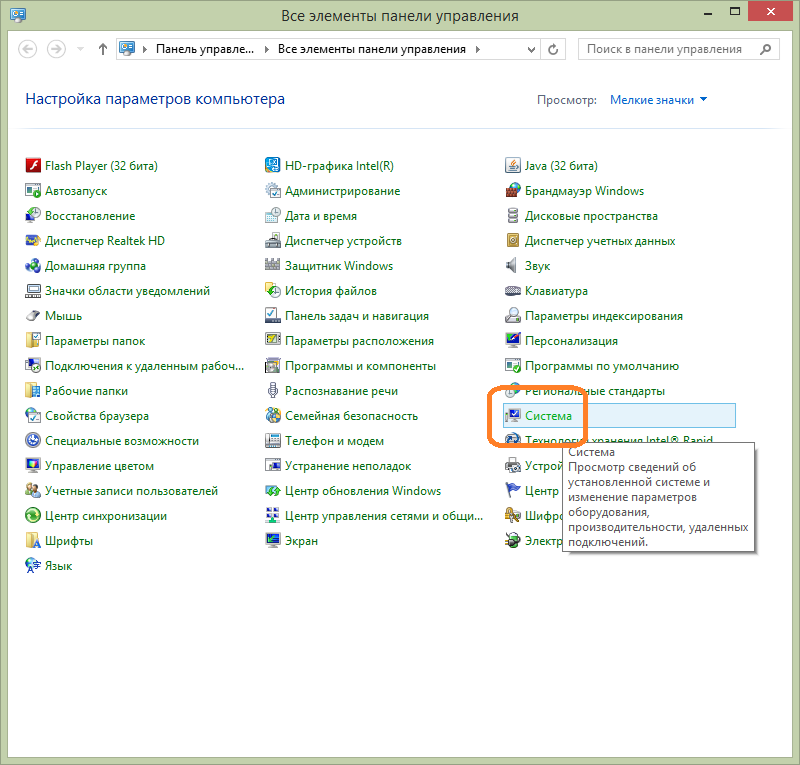This screenshot has height=765, width=800.
Task: Open Программы и компоненты link
Action: [360, 366]
